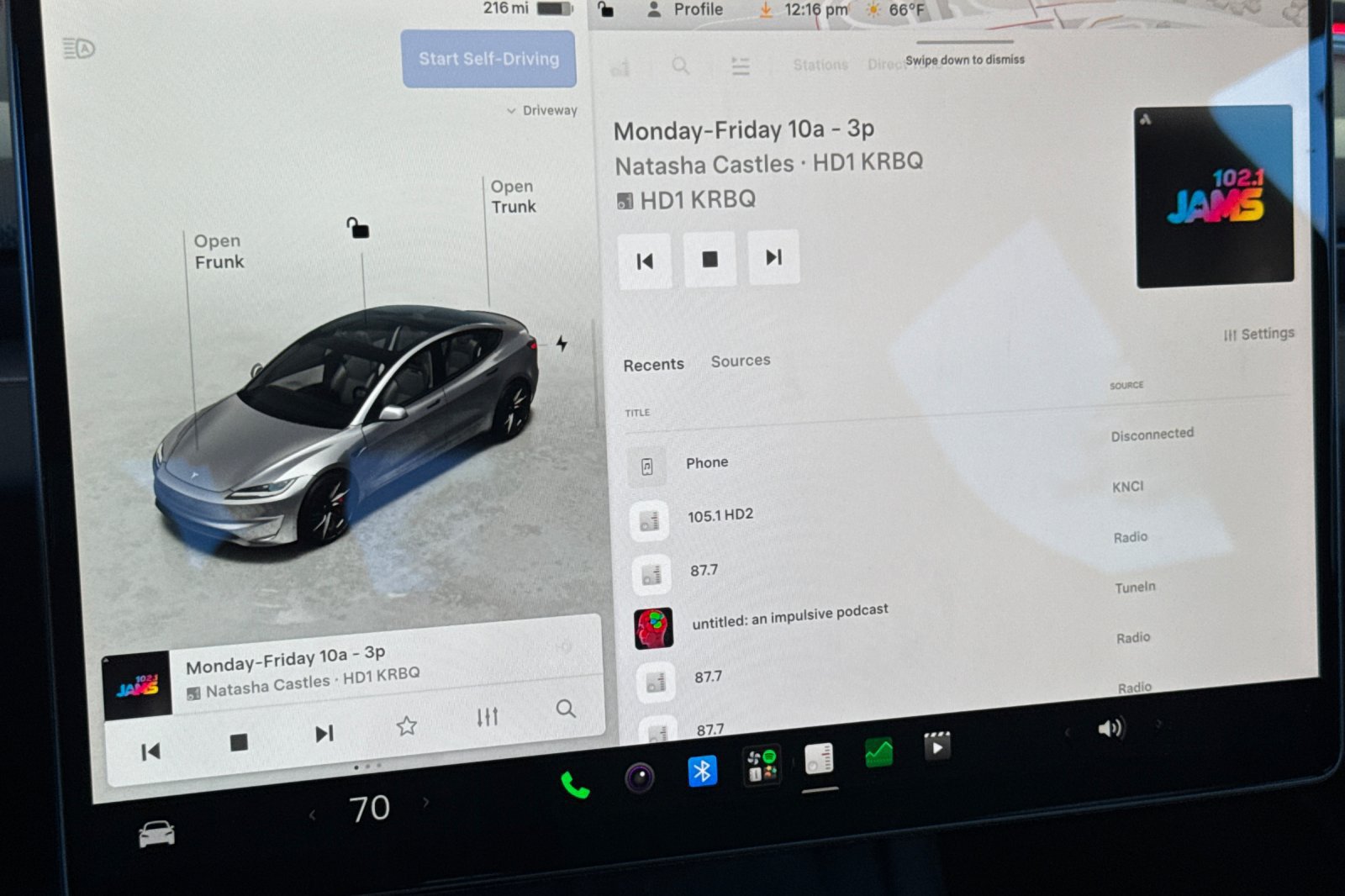The height and width of the screenshot is (896, 1345).
Task: Open the all-apps launcher icon
Action: pyautogui.click(x=762, y=765)
